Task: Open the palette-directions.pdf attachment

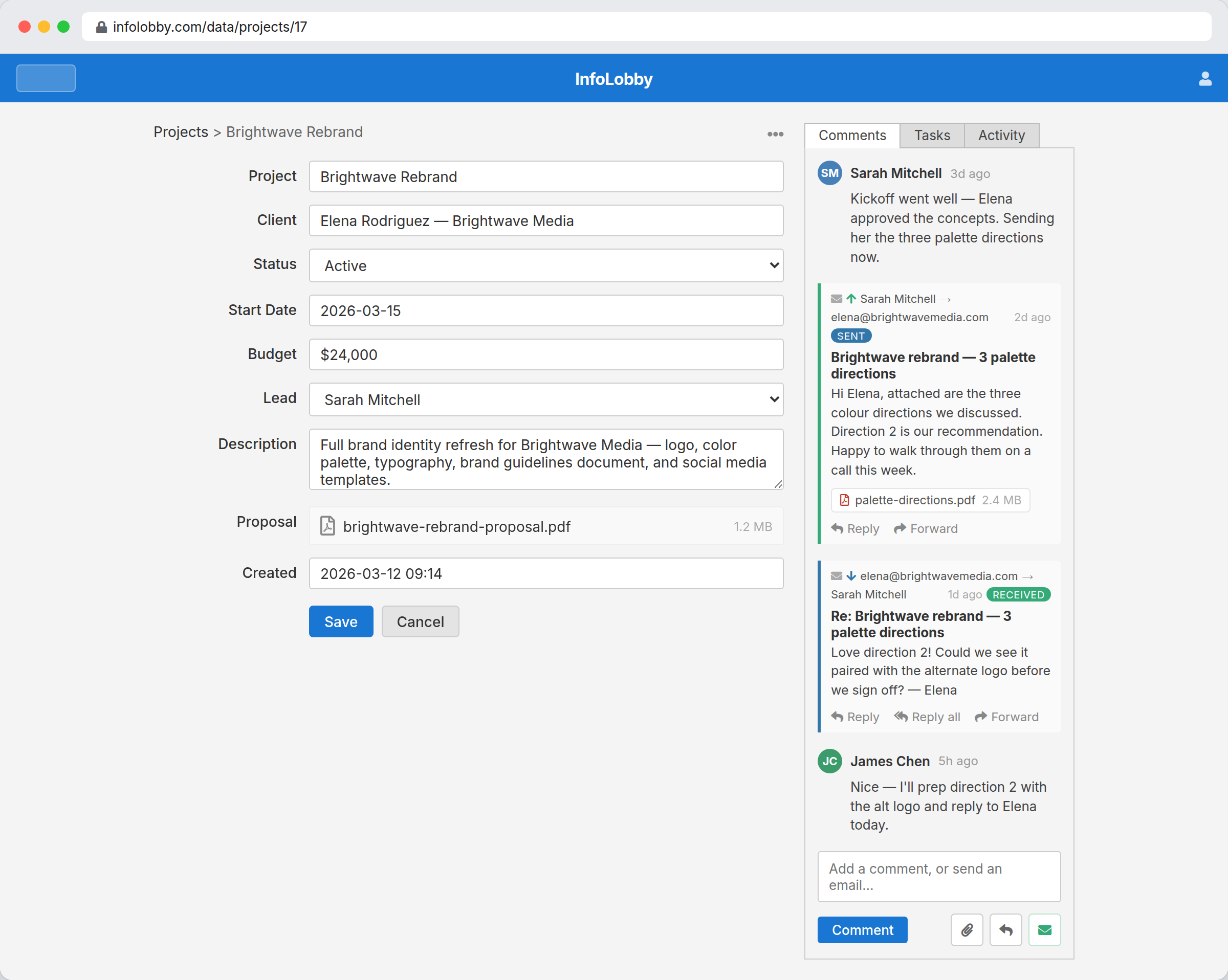Action: pos(930,500)
